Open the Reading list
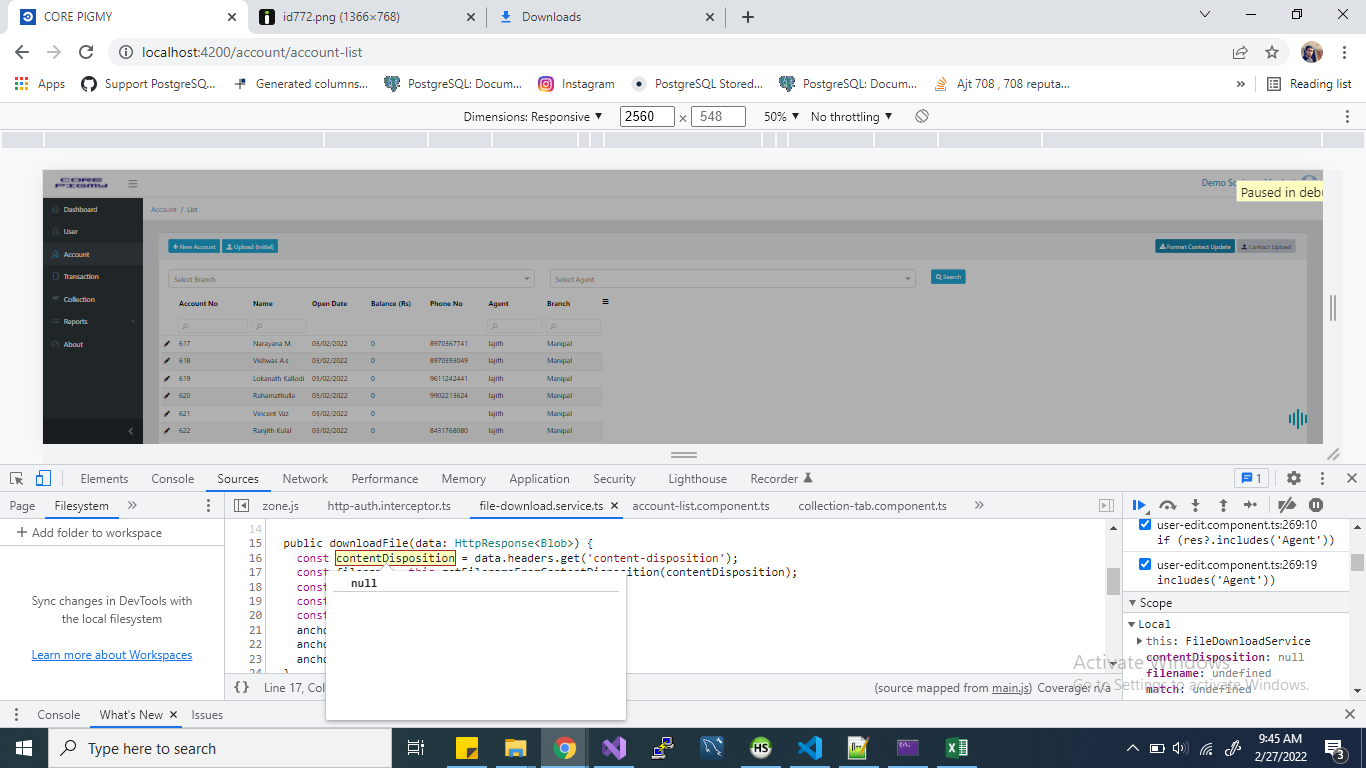Screen dimensions: 1366x768 pos(1309,84)
